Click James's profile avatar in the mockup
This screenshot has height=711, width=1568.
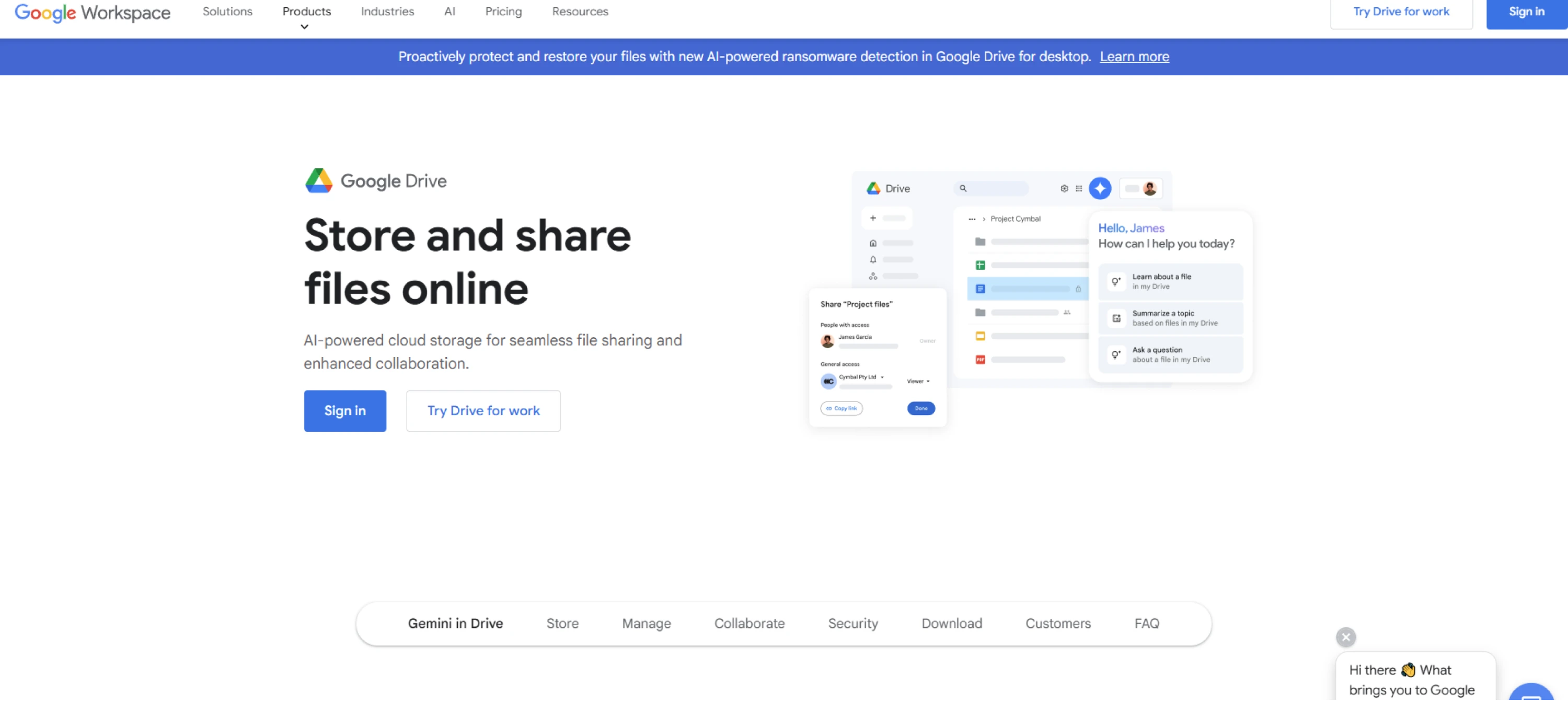click(1151, 189)
